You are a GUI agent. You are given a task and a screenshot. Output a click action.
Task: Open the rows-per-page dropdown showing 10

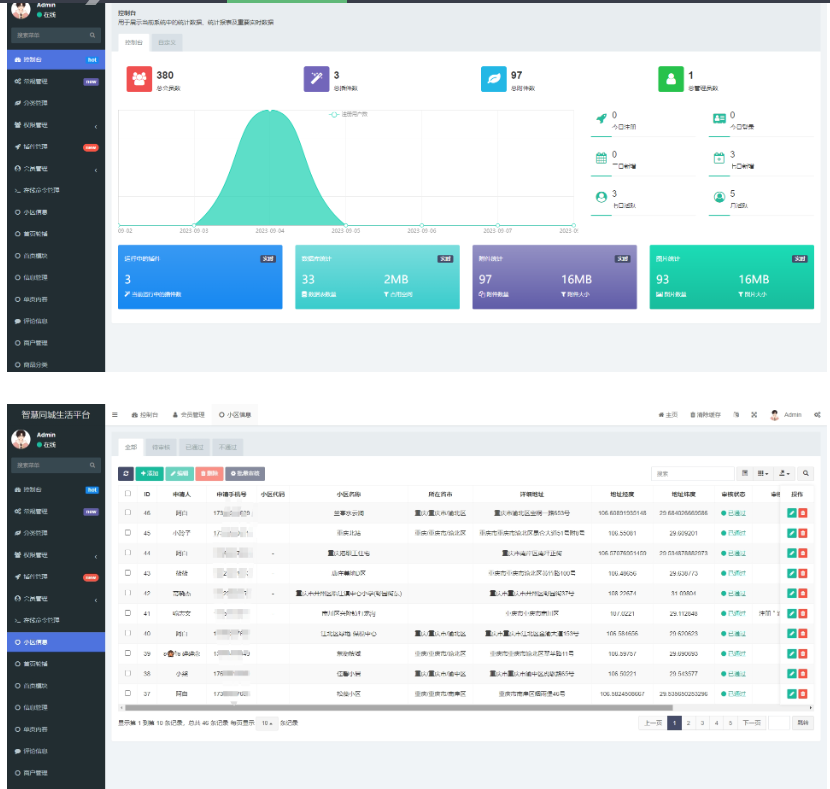(x=267, y=722)
